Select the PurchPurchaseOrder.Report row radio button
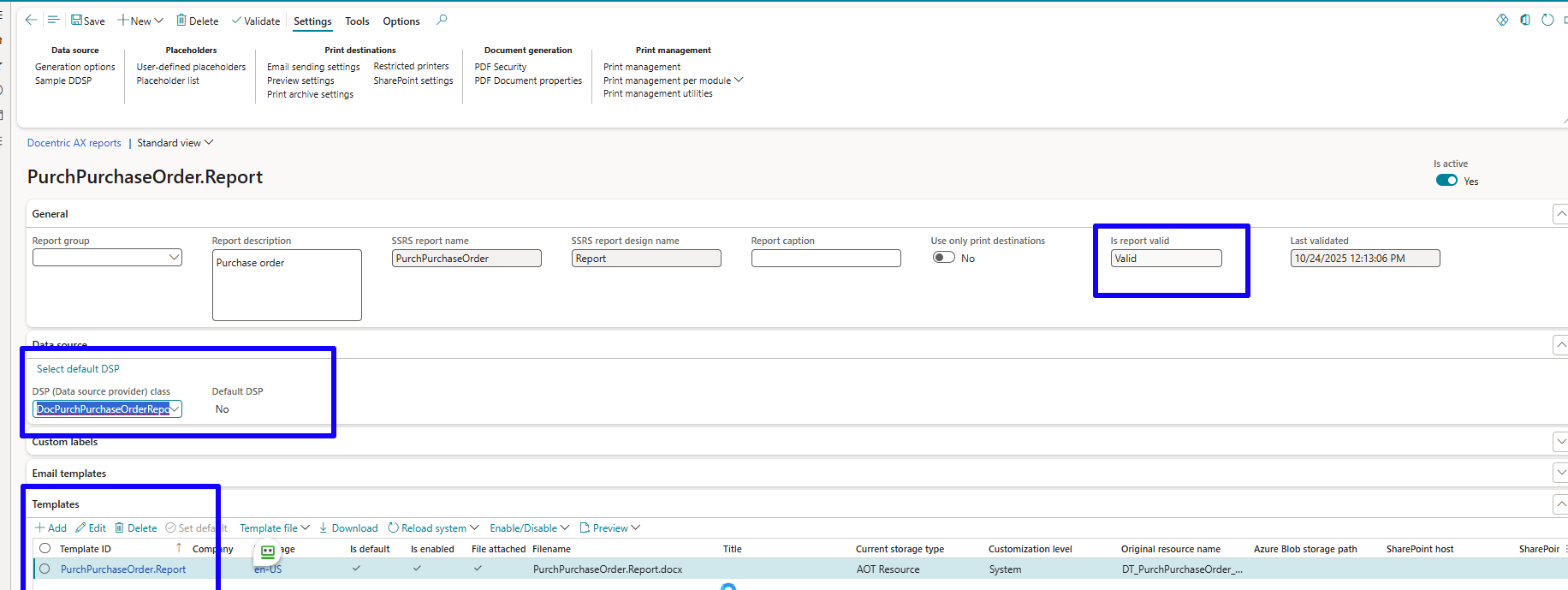 click(45, 569)
